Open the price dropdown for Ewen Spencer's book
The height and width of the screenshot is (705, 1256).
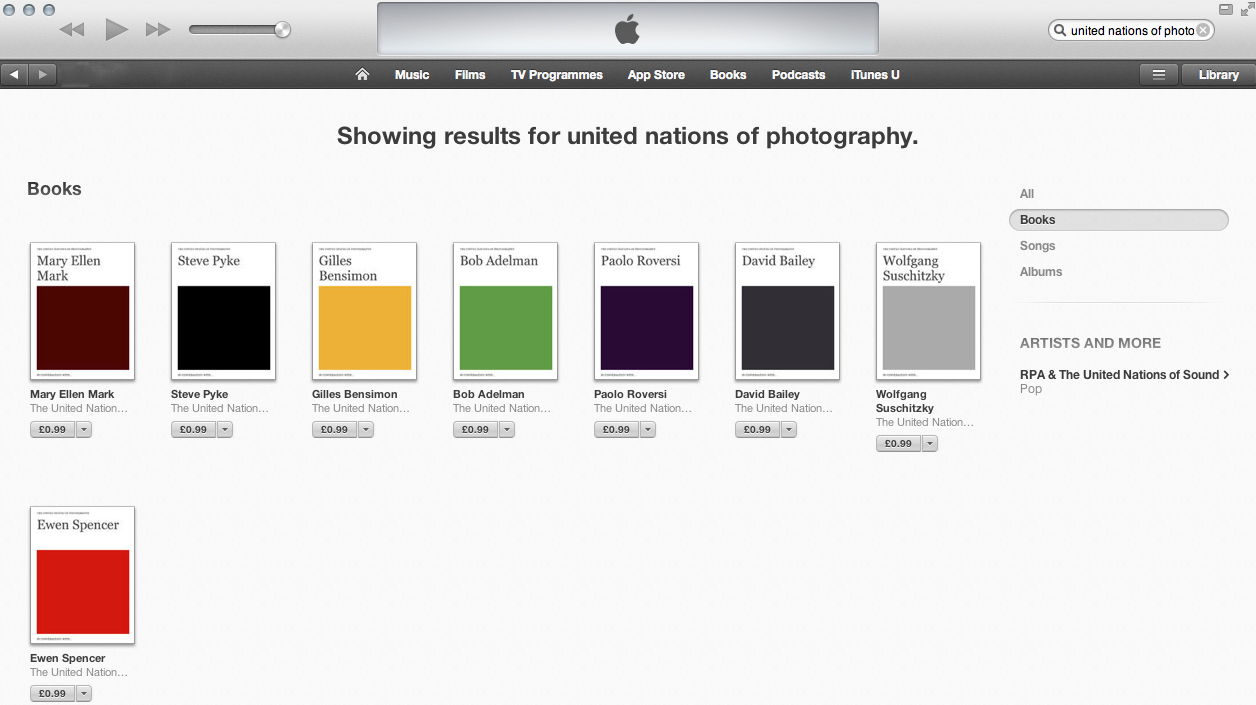85,692
